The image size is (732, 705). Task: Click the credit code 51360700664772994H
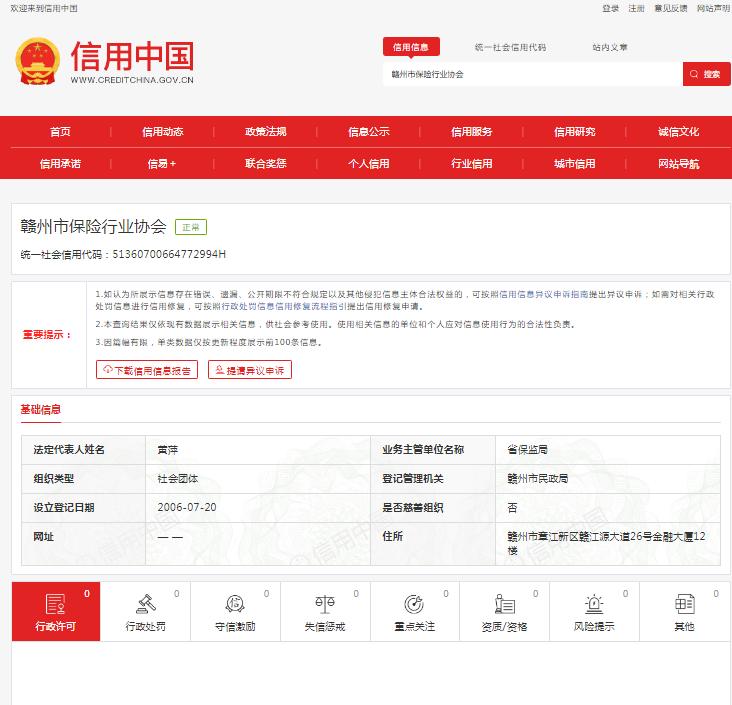tap(169, 254)
